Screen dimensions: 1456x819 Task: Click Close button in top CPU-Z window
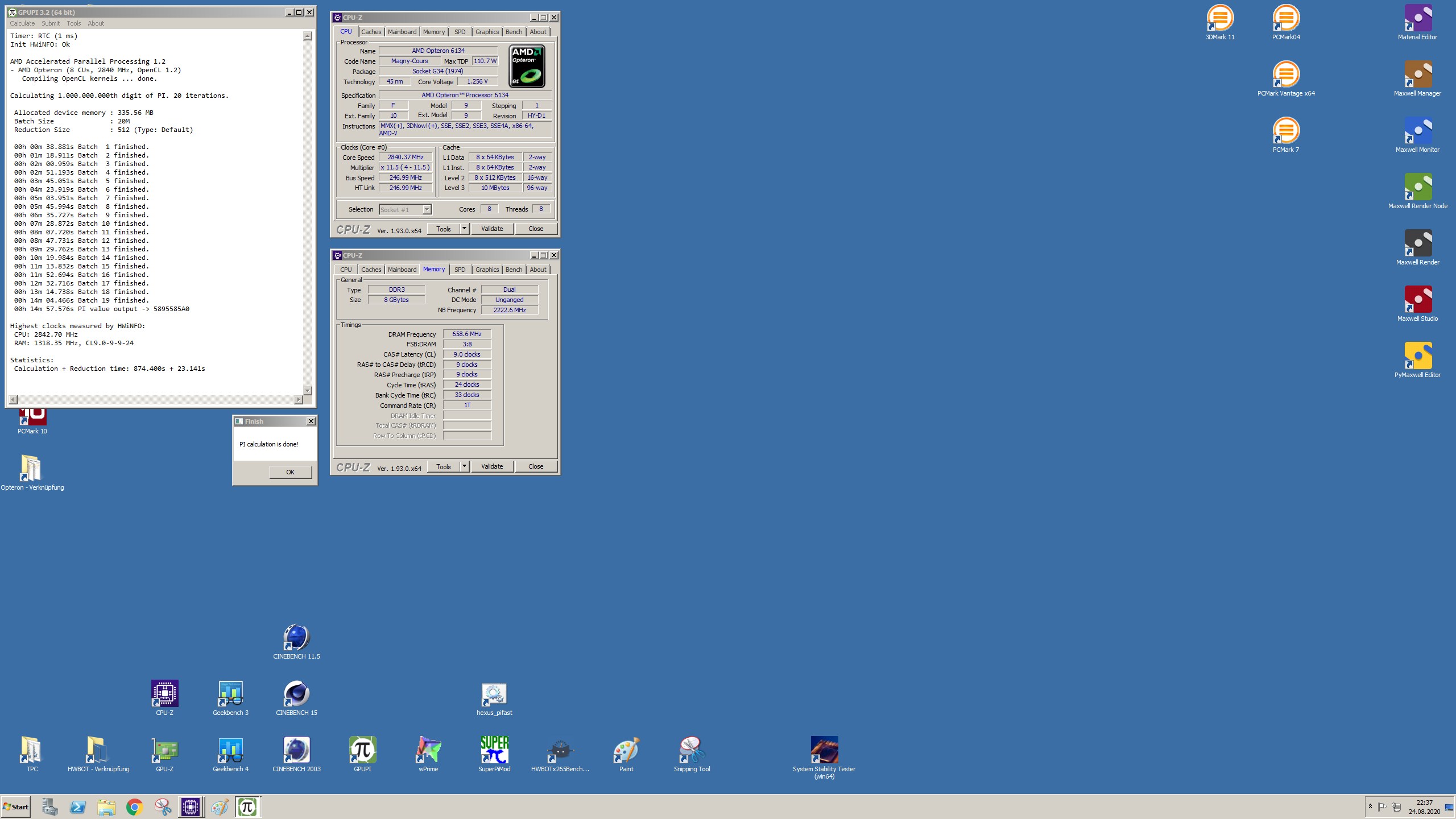click(536, 229)
